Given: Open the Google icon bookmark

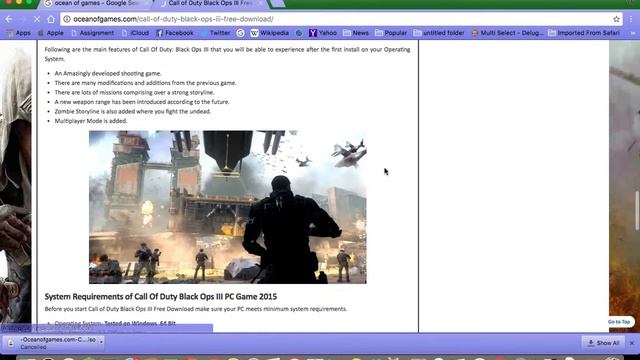Looking at the screenshot, I should (240, 33).
